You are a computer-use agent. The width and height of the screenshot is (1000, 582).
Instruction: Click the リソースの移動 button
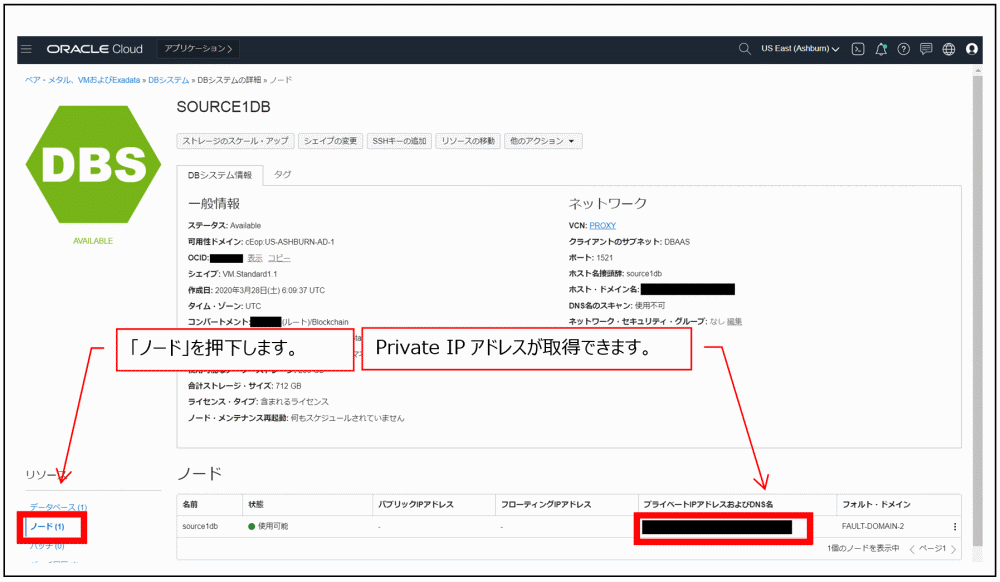[x=468, y=141]
